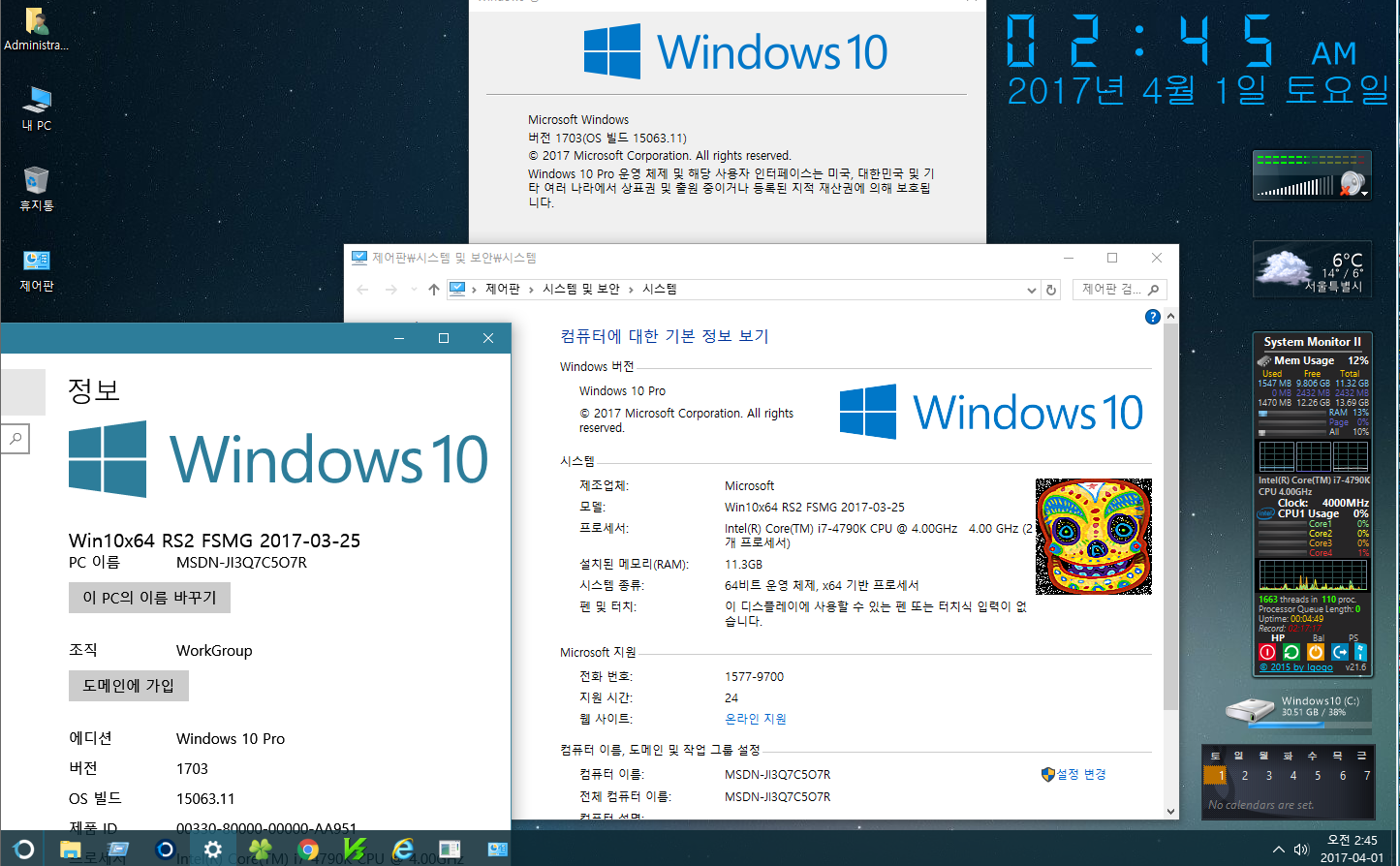Expand chevron after 제어판 breadcrumb
The height and width of the screenshot is (866, 1400).
(533, 290)
